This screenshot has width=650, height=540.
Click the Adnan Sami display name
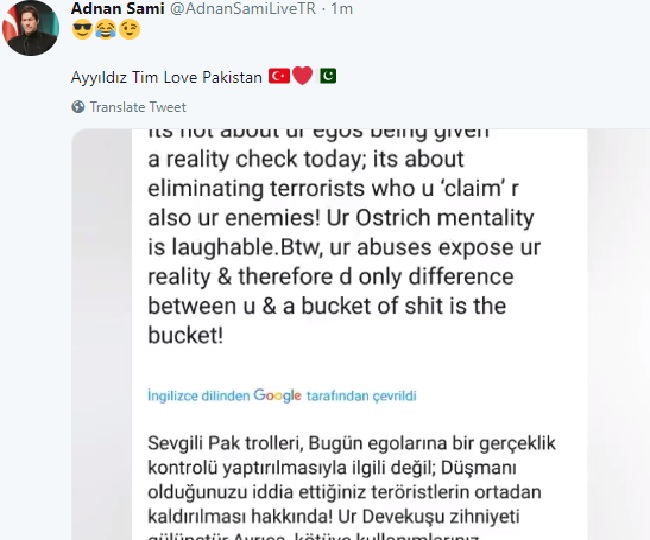117,8
